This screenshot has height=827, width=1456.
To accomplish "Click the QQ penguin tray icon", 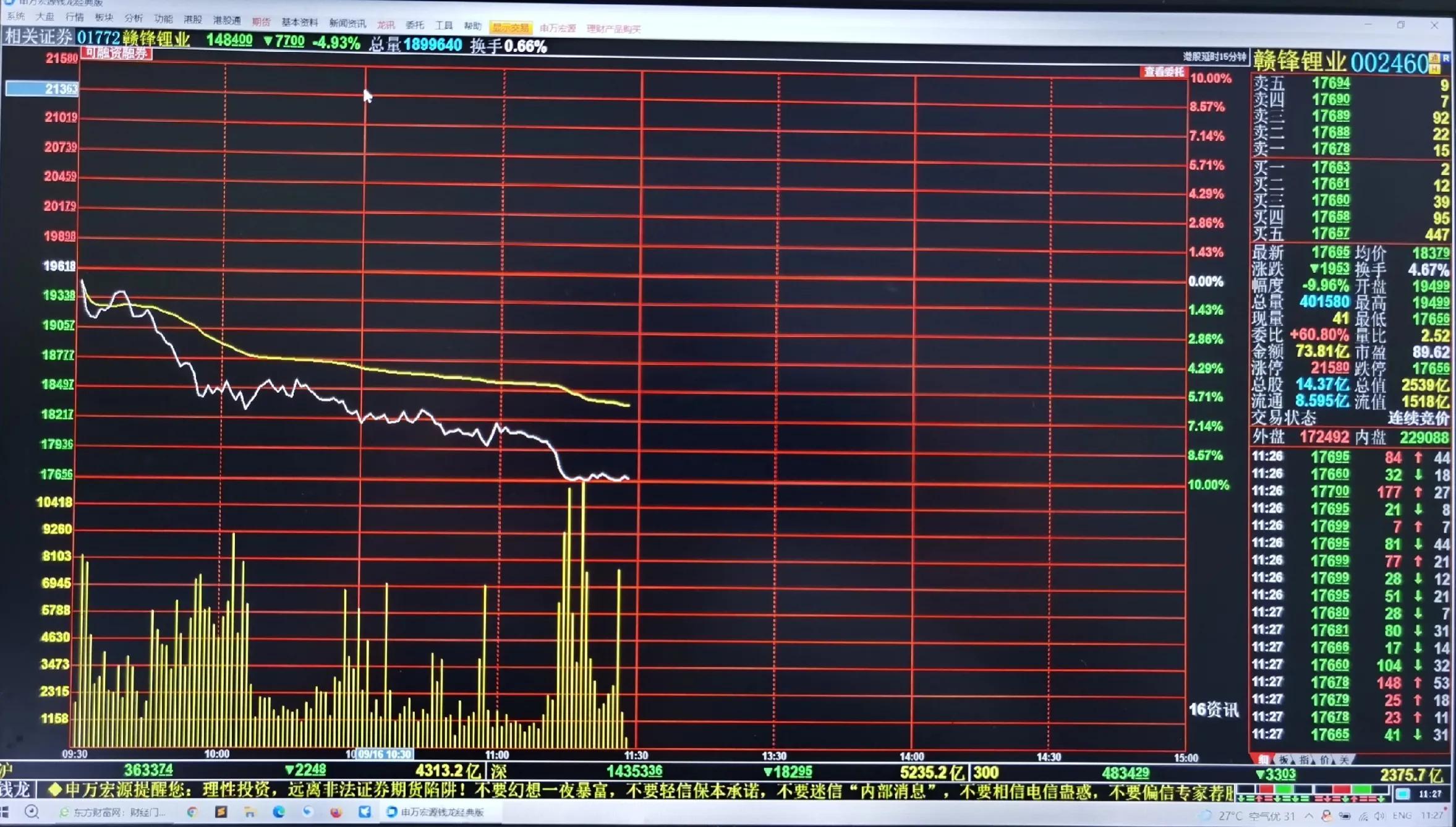I will tap(1326, 816).
